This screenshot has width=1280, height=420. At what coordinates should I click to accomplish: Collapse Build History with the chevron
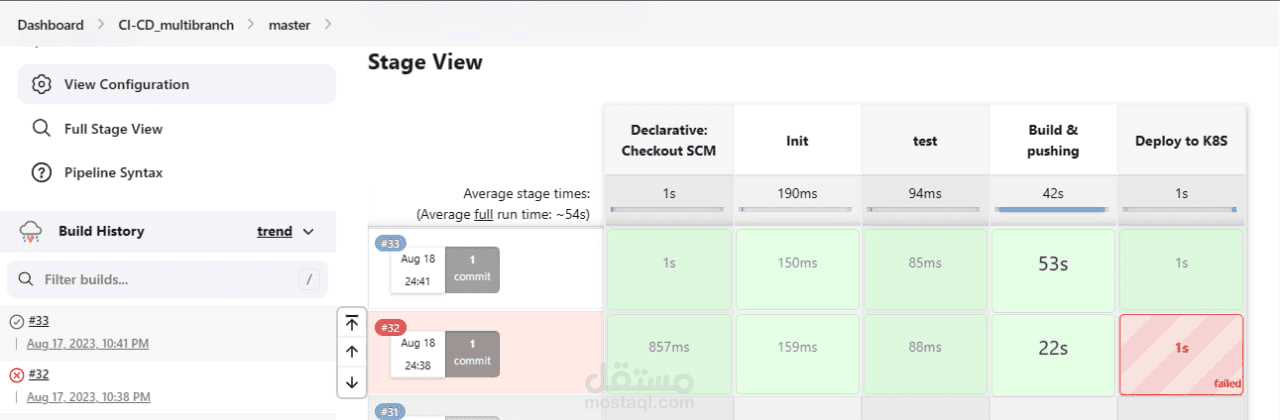[308, 232]
